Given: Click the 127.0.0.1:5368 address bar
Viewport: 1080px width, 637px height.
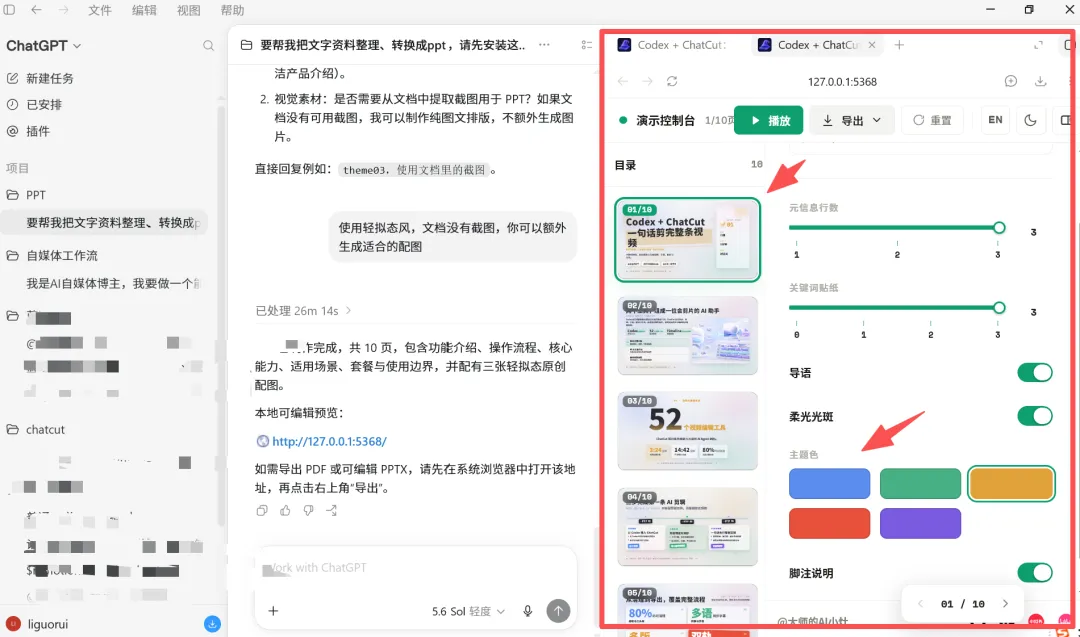Looking at the screenshot, I should pos(842,81).
